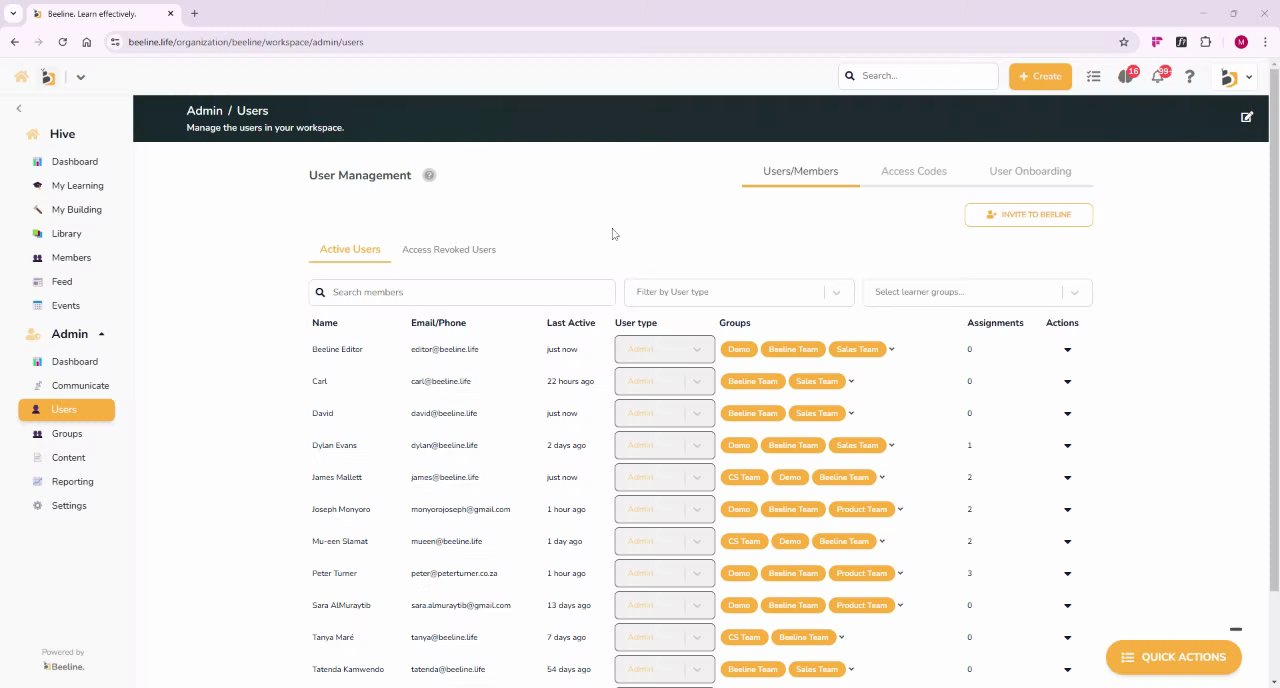
Task: Click the name Tatenda Kamwendo
Action: 348,670
